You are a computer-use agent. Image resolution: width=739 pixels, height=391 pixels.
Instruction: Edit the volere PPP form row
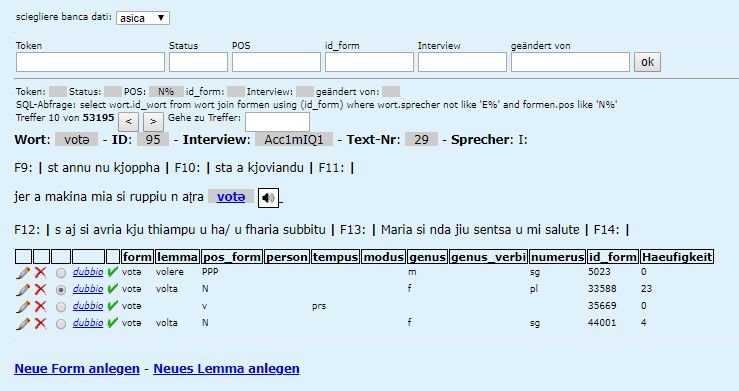(23, 272)
